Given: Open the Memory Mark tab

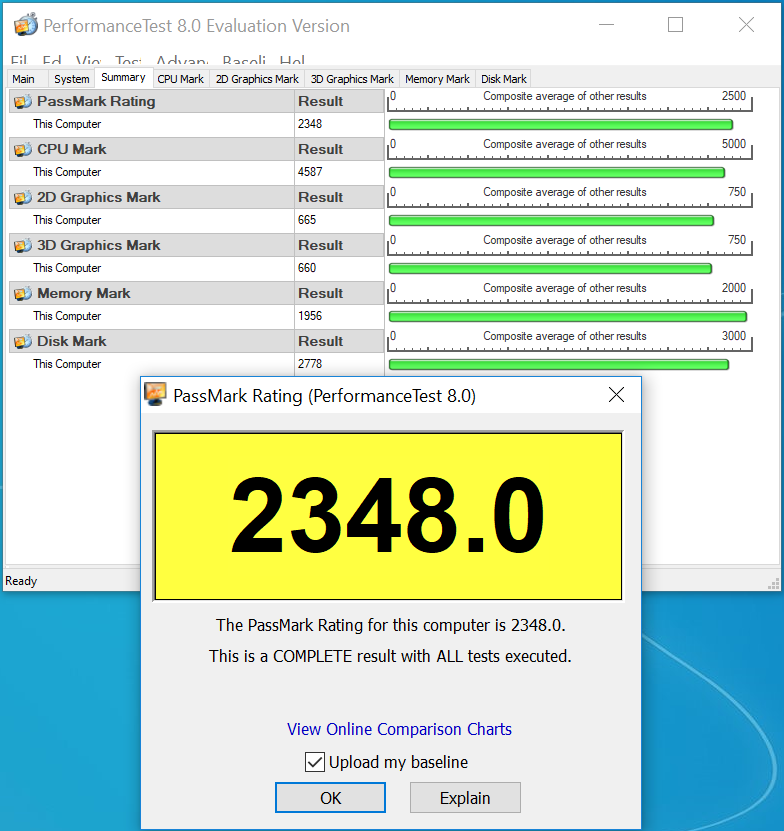Looking at the screenshot, I should [437, 79].
